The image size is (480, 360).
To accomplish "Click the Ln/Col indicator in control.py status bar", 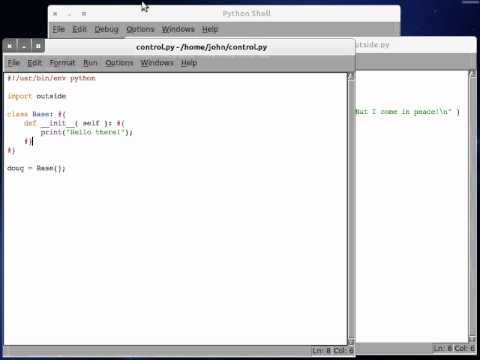I will pos(333,351).
